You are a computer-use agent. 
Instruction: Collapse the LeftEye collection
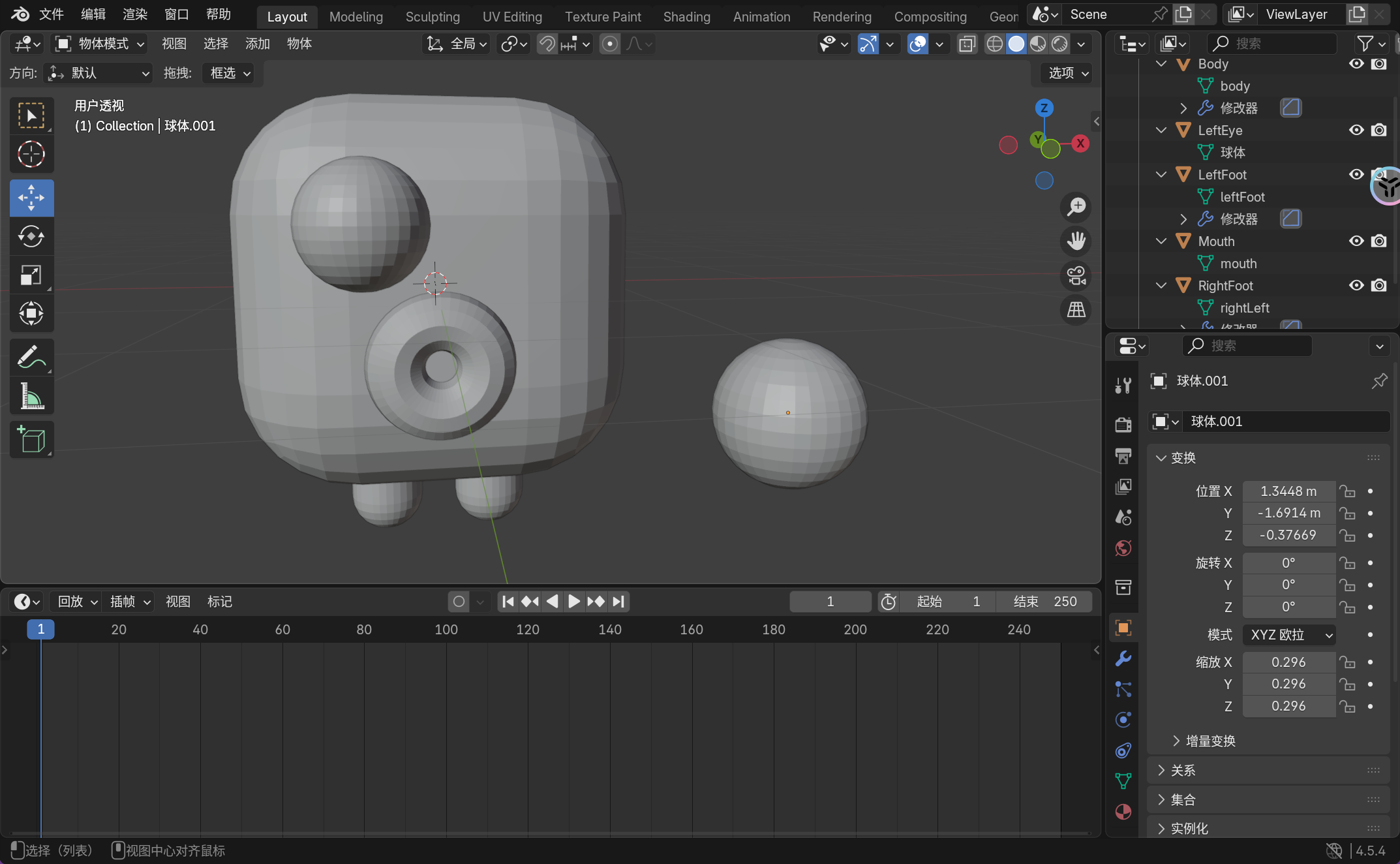pyautogui.click(x=1161, y=130)
